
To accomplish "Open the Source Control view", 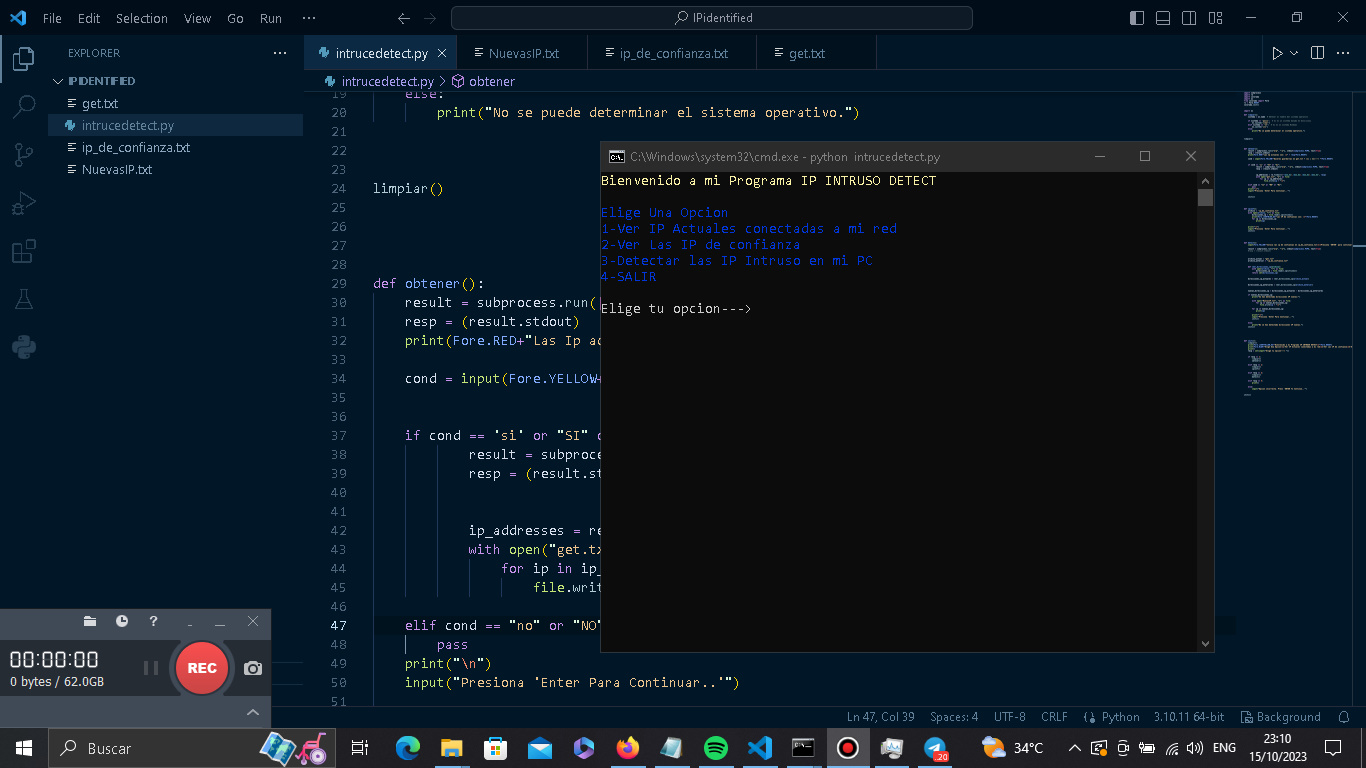I will coord(23,154).
